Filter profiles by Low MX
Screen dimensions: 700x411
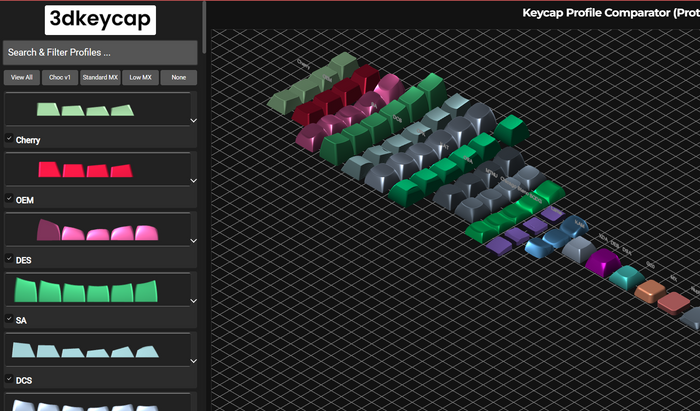click(x=140, y=77)
